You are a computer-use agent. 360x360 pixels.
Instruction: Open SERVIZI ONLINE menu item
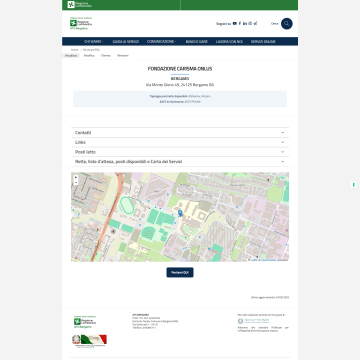(263, 41)
